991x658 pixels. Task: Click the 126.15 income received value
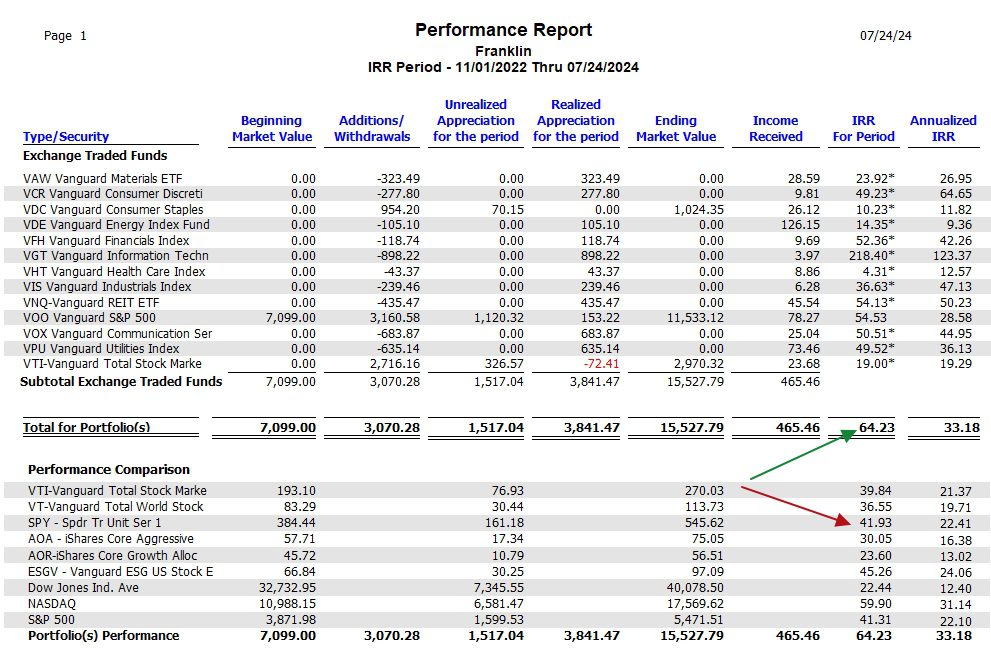coord(800,224)
